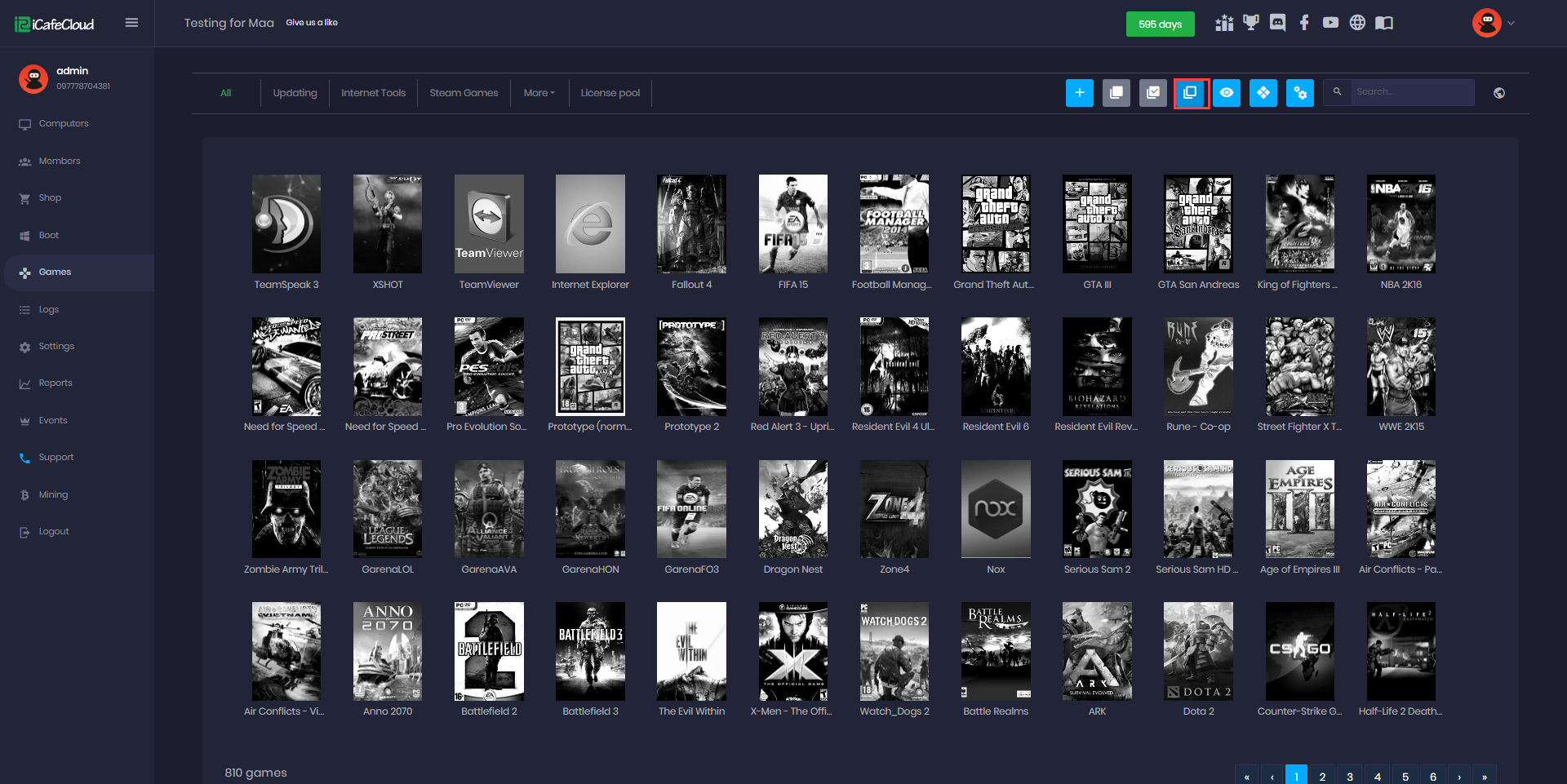
Task: Click the green 595 days button
Action: coord(1160,24)
